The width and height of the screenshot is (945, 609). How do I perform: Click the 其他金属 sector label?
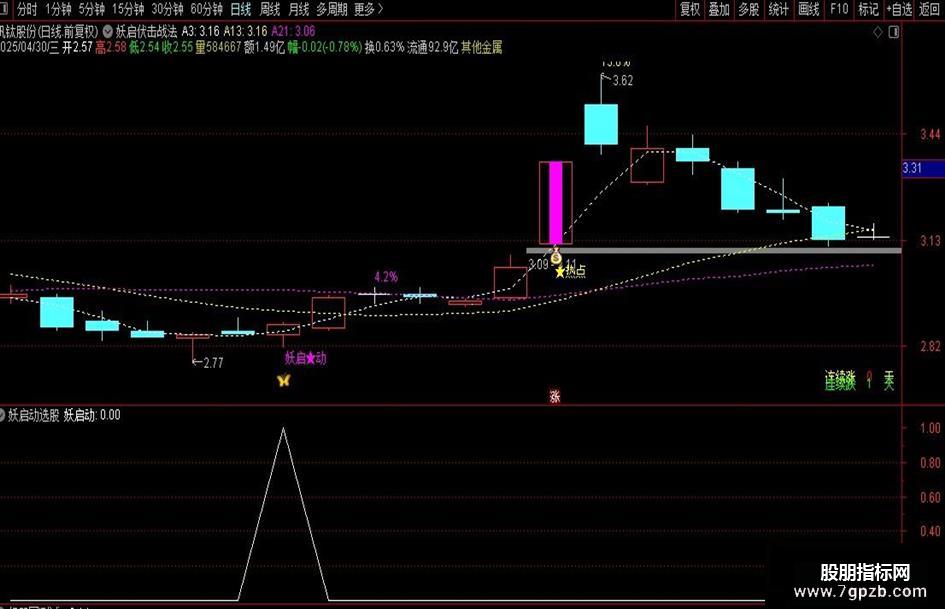coord(482,47)
